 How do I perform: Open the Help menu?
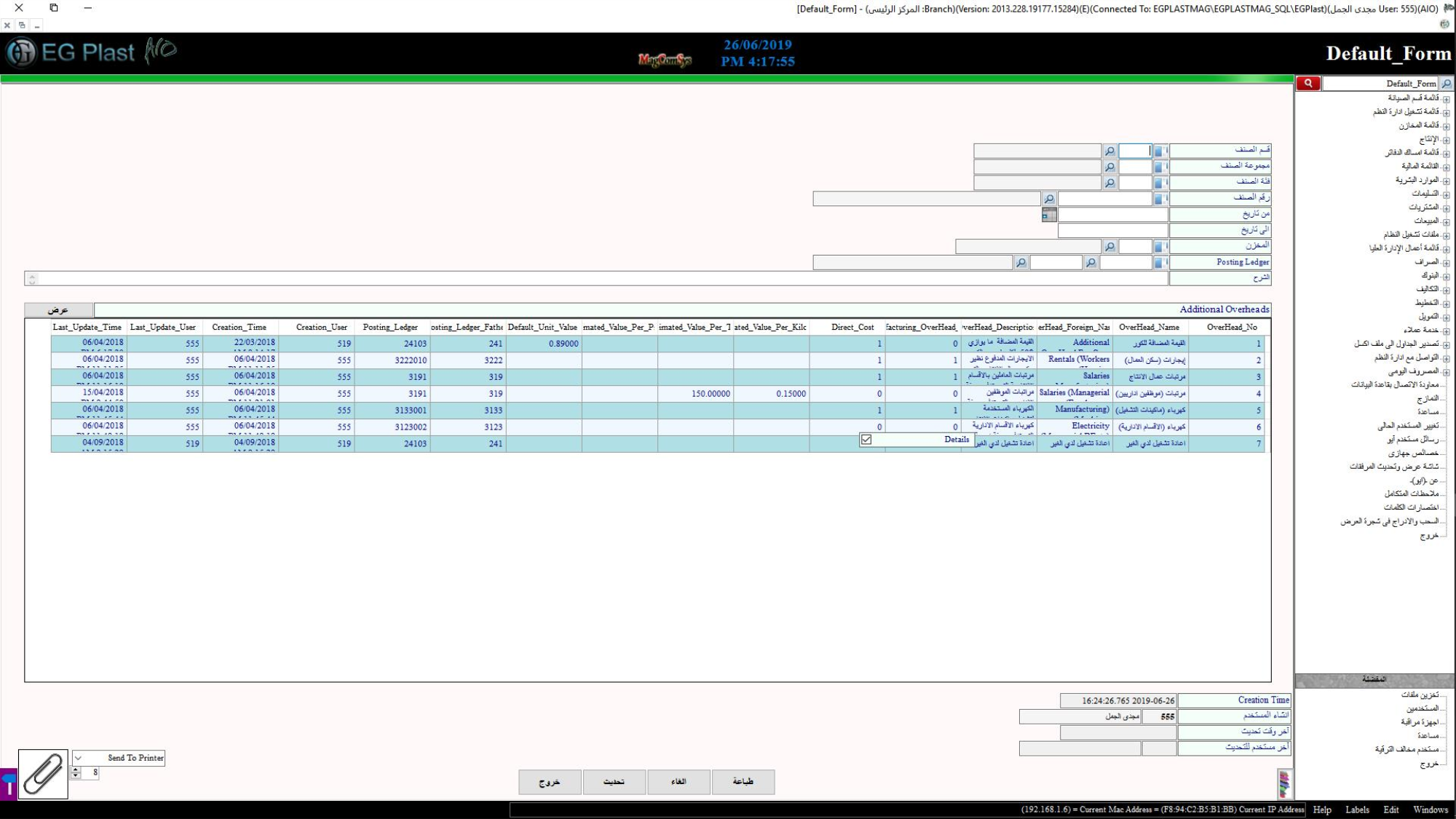(x=1322, y=810)
